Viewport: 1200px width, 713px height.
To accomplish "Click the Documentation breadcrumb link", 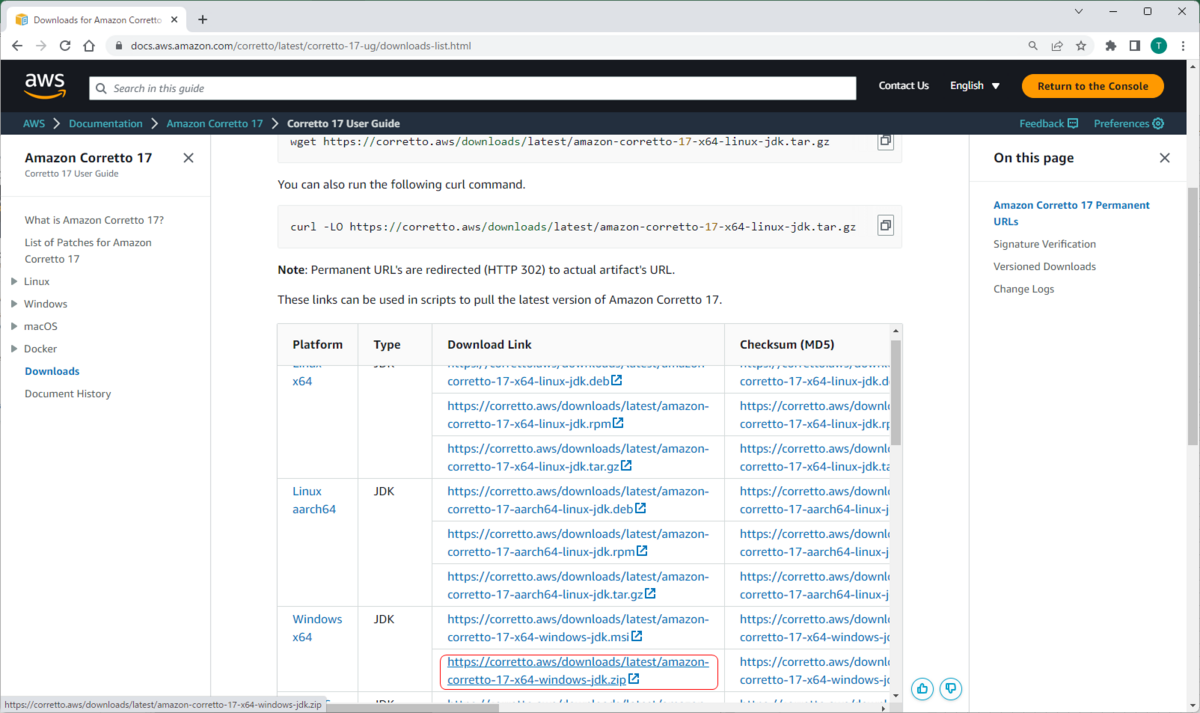I will [x=106, y=124].
